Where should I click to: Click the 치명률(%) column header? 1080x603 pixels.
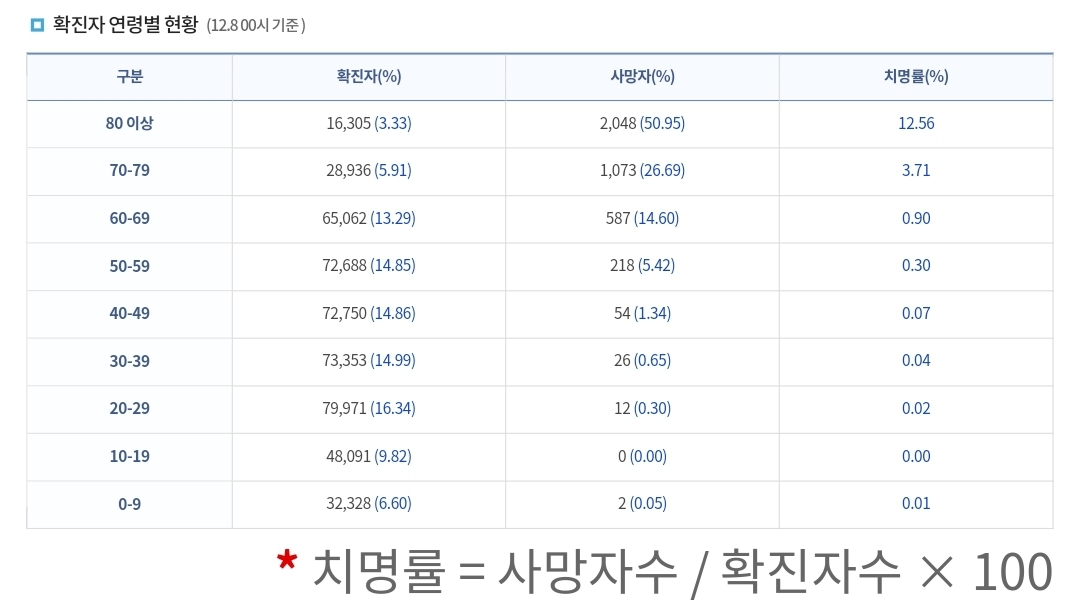[916, 76]
